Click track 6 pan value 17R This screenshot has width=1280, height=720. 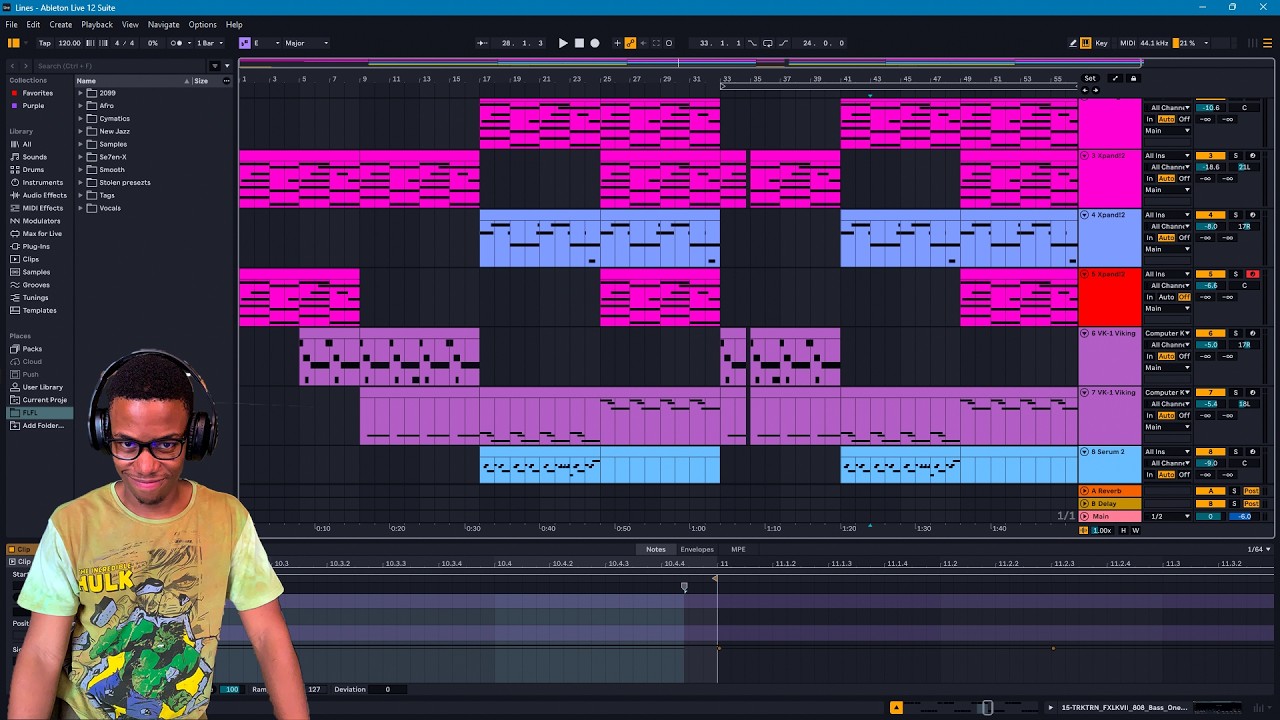(1244, 345)
